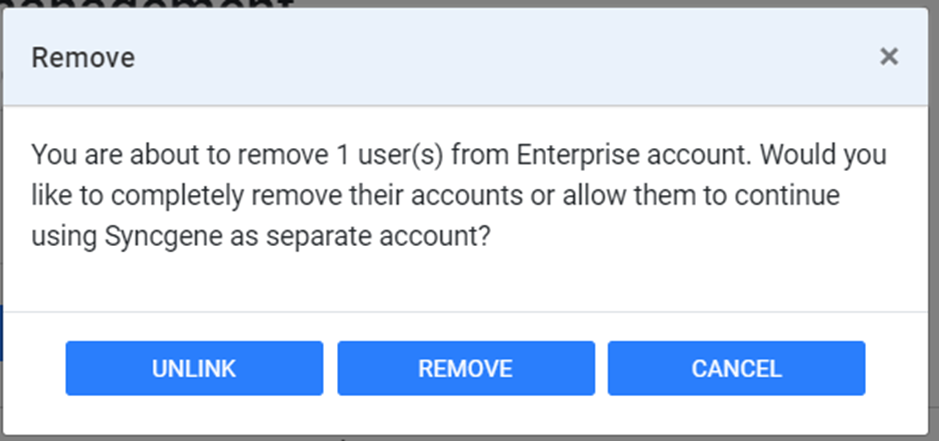Close the Remove dialog with X
Image resolution: width=939 pixels, height=441 pixels.
(888, 57)
